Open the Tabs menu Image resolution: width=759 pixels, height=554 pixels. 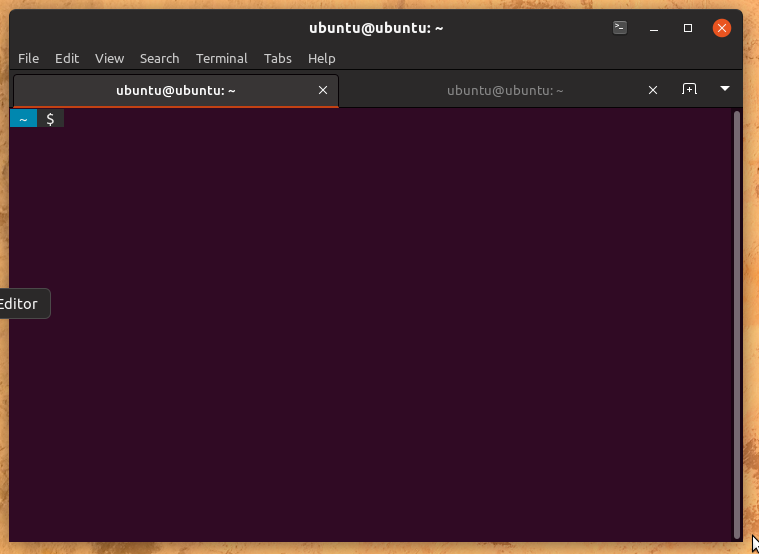[x=277, y=59]
